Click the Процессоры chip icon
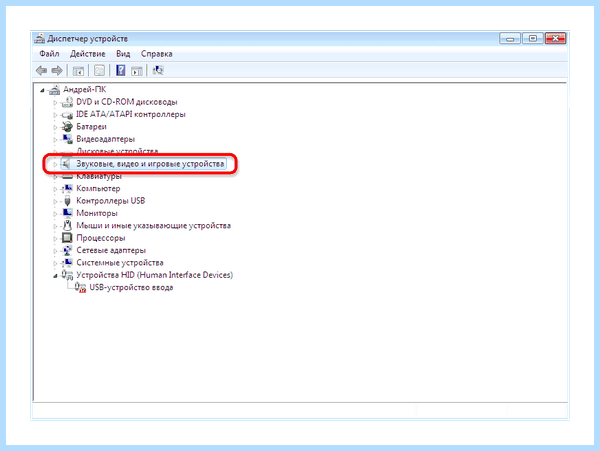The image size is (600, 451). [67, 238]
